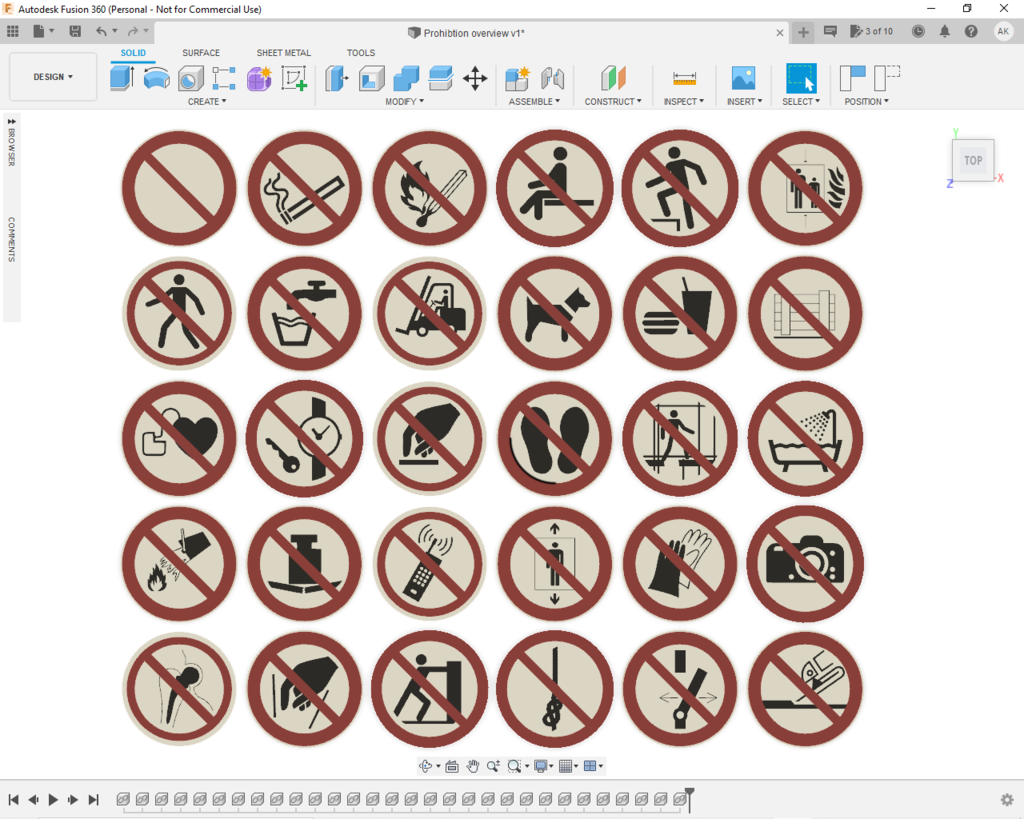Redo the last undone action
This screenshot has height=819, width=1024.
point(133,31)
